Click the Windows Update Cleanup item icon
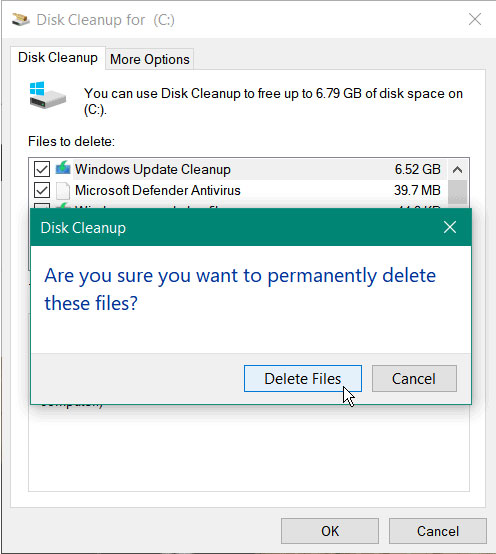The image size is (496, 554). click(x=63, y=168)
